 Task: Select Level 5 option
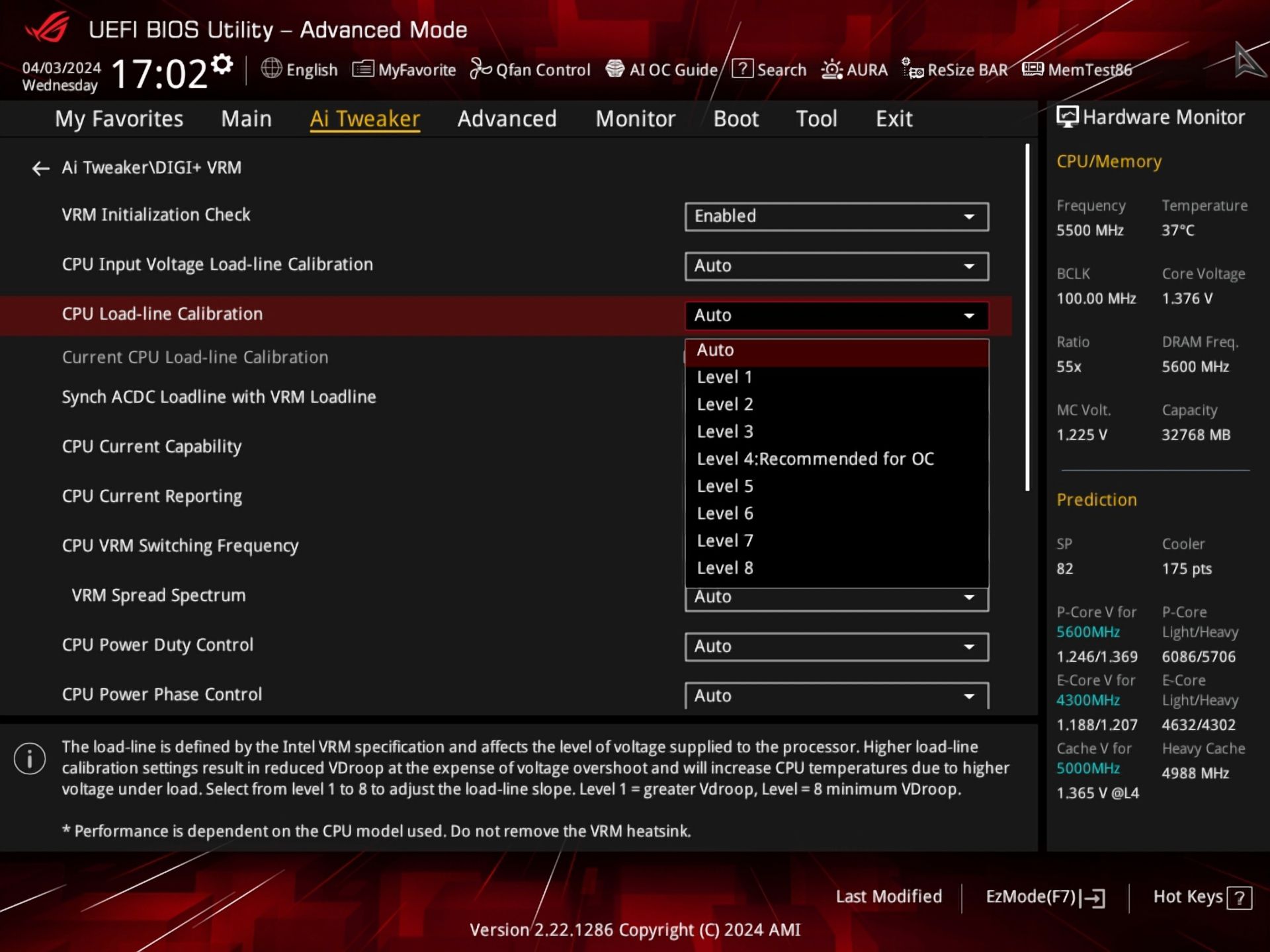(837, 487)
